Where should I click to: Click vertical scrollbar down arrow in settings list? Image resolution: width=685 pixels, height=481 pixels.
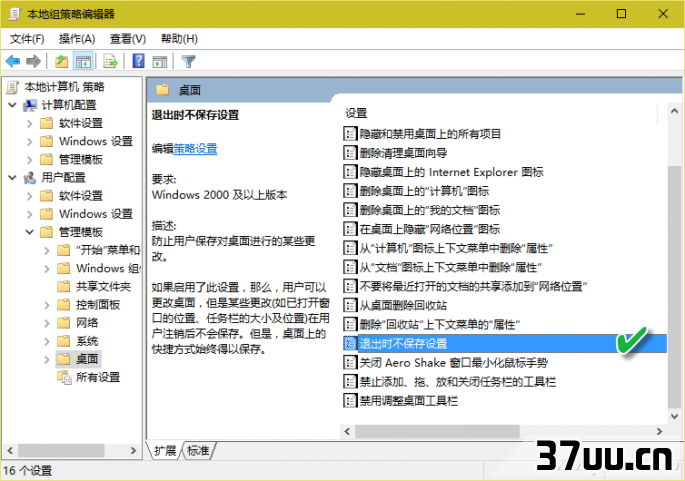674,416
